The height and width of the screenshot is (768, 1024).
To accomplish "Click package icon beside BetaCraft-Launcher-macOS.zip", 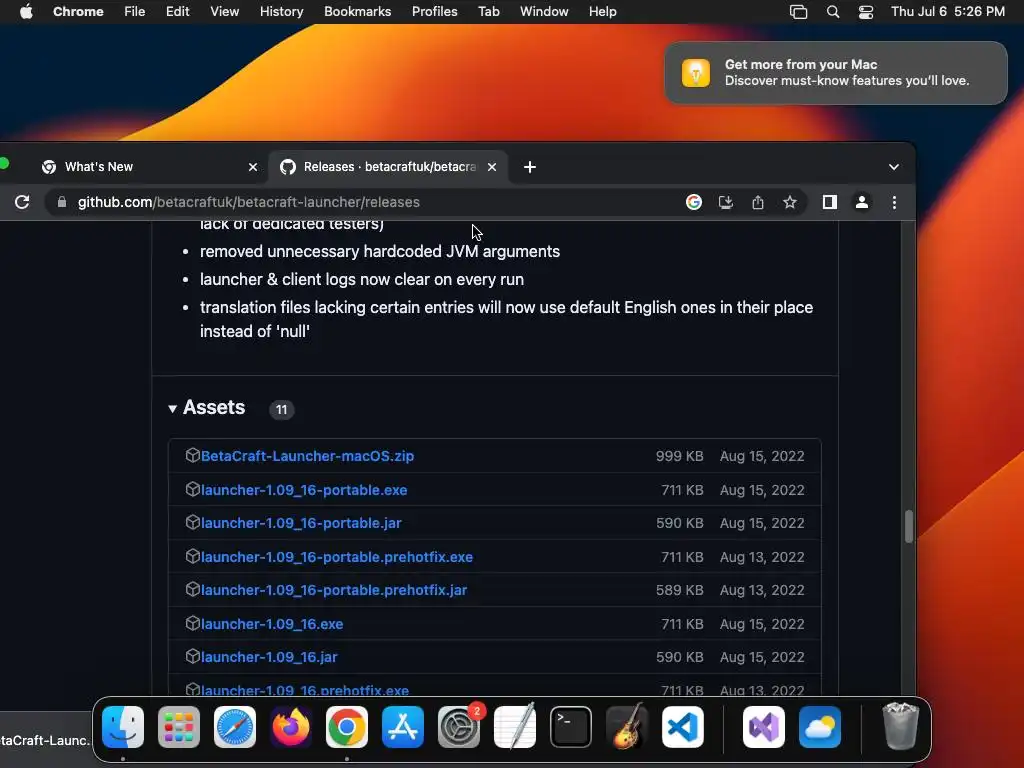I will pos(192,455).
